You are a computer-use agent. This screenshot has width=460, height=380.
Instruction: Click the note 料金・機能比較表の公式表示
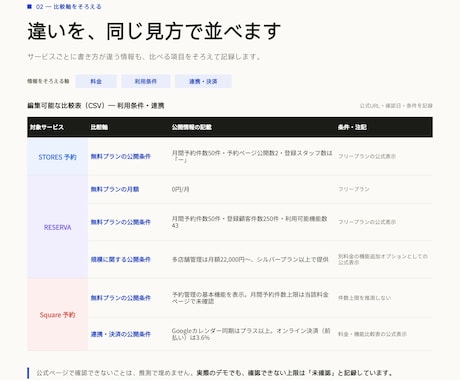pos(372,334)
